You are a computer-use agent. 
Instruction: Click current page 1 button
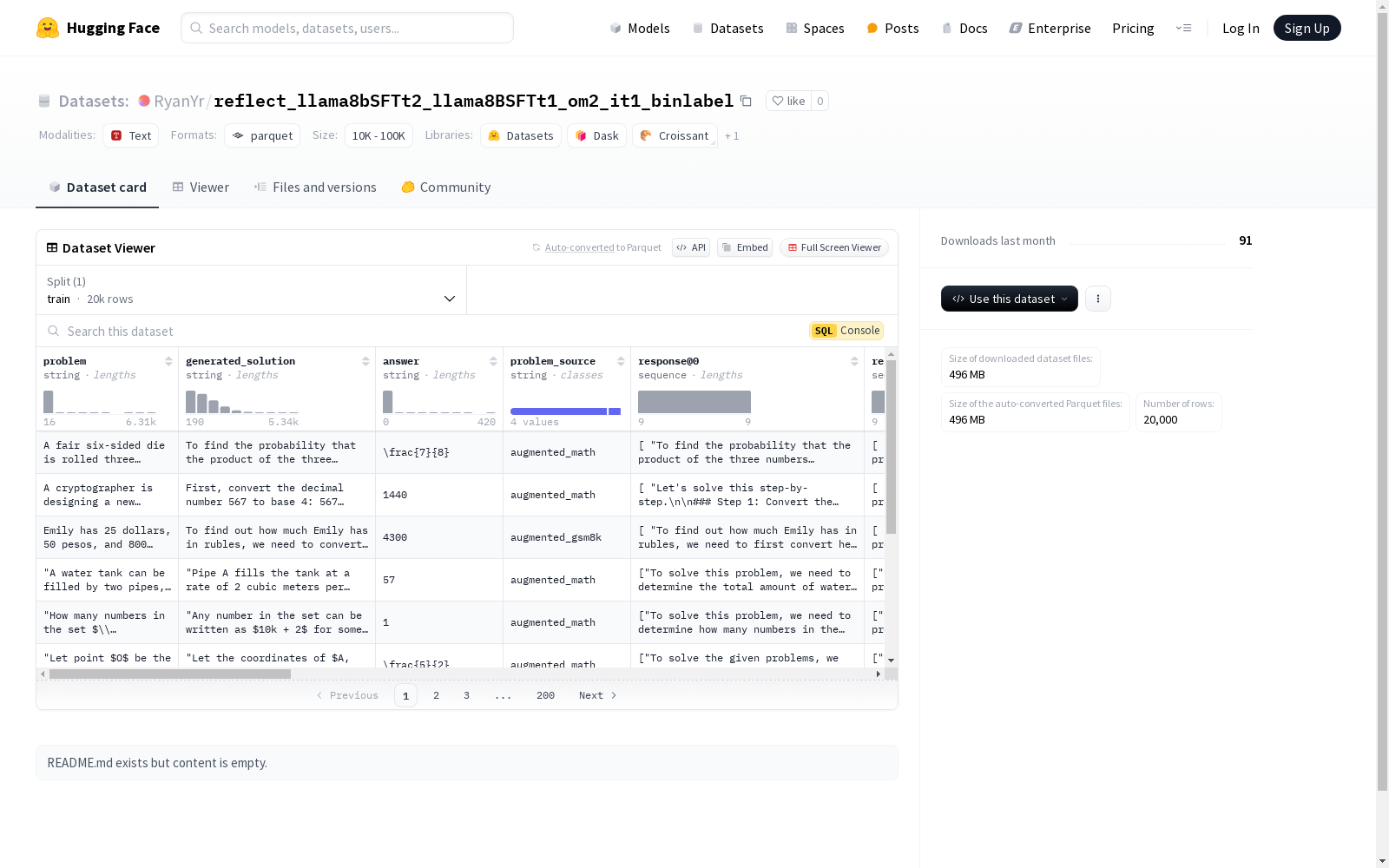(405, 695)
